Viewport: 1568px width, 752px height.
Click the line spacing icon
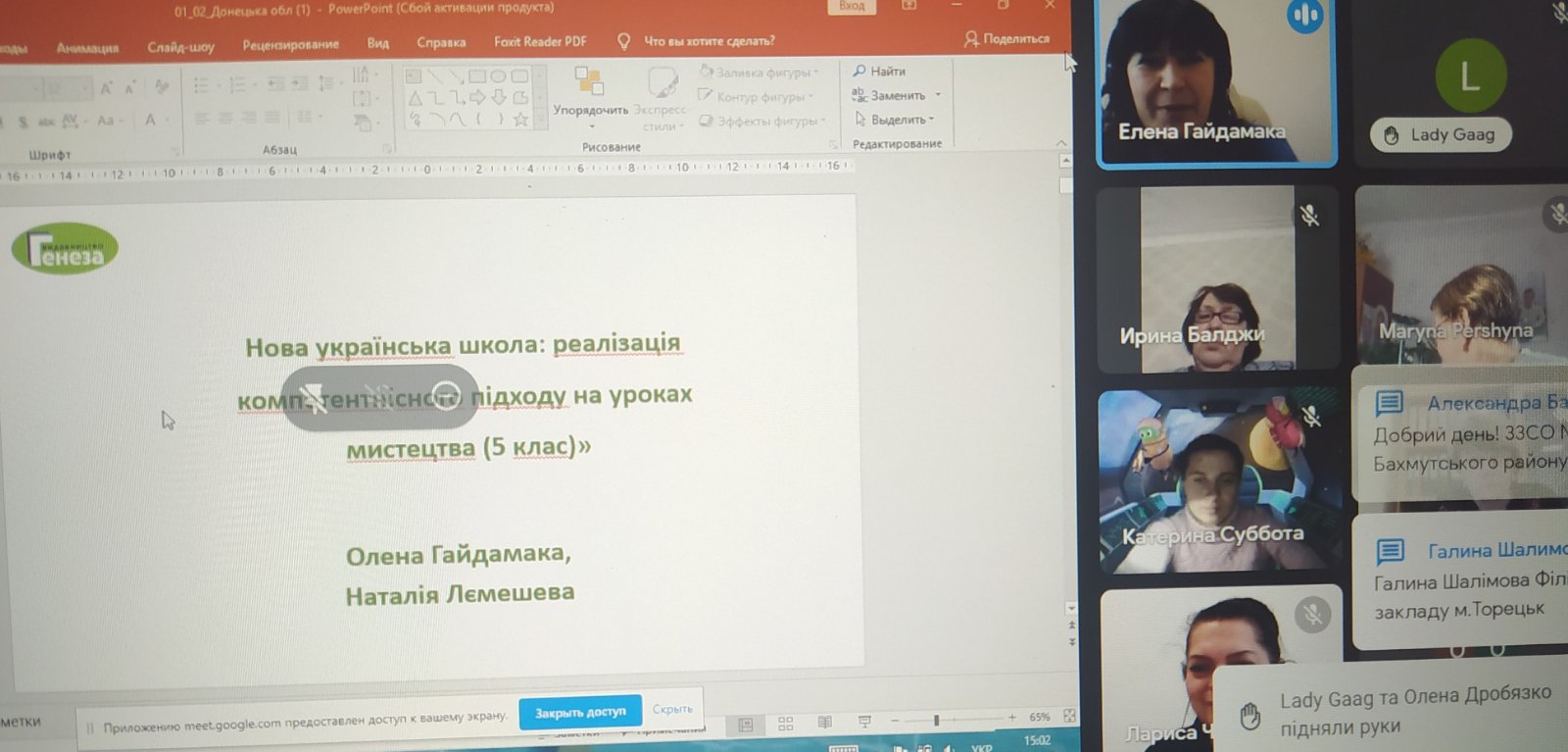tap(327, 84)
